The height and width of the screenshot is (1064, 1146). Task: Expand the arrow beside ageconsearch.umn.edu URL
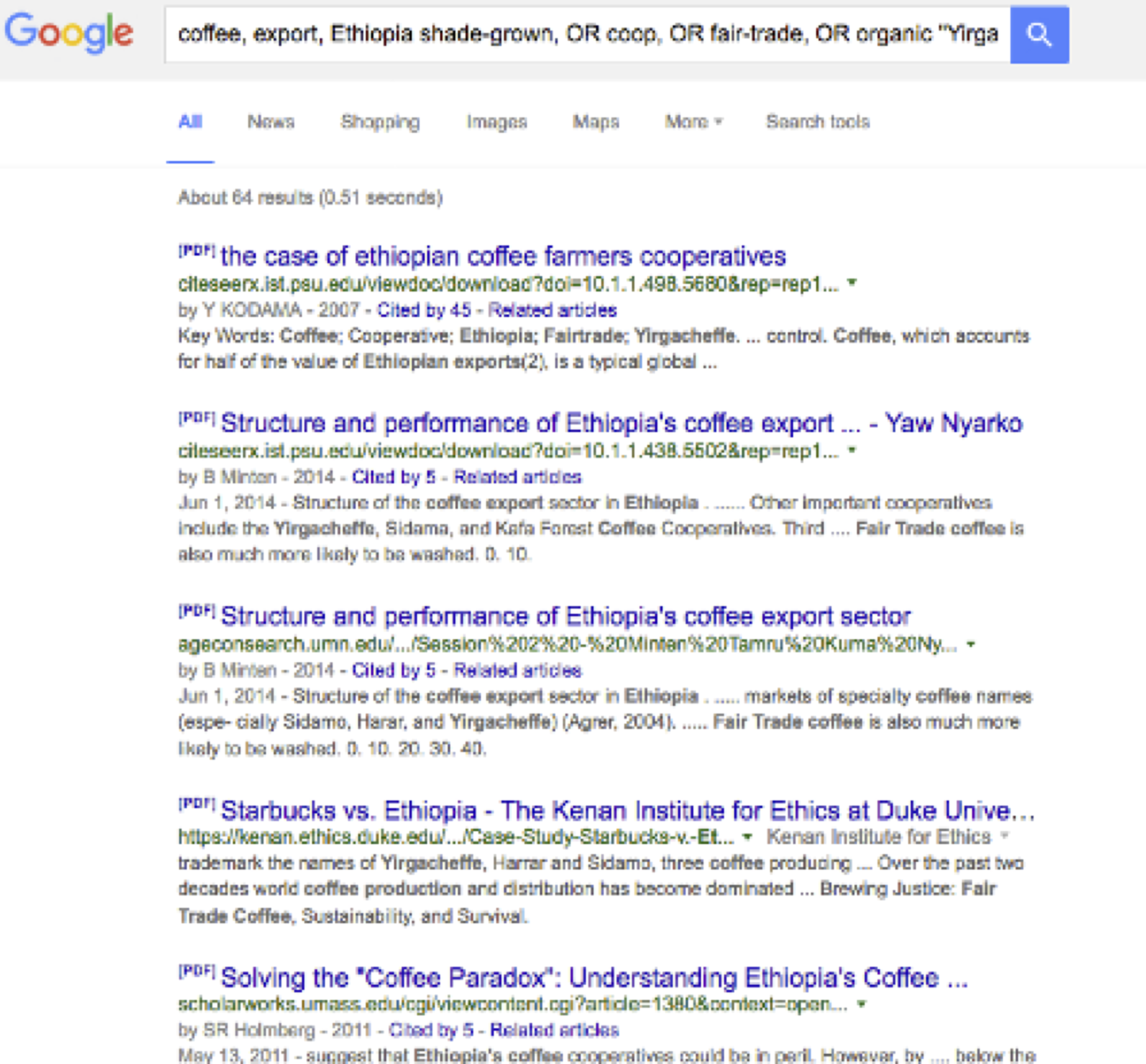(x=971, y=644)
